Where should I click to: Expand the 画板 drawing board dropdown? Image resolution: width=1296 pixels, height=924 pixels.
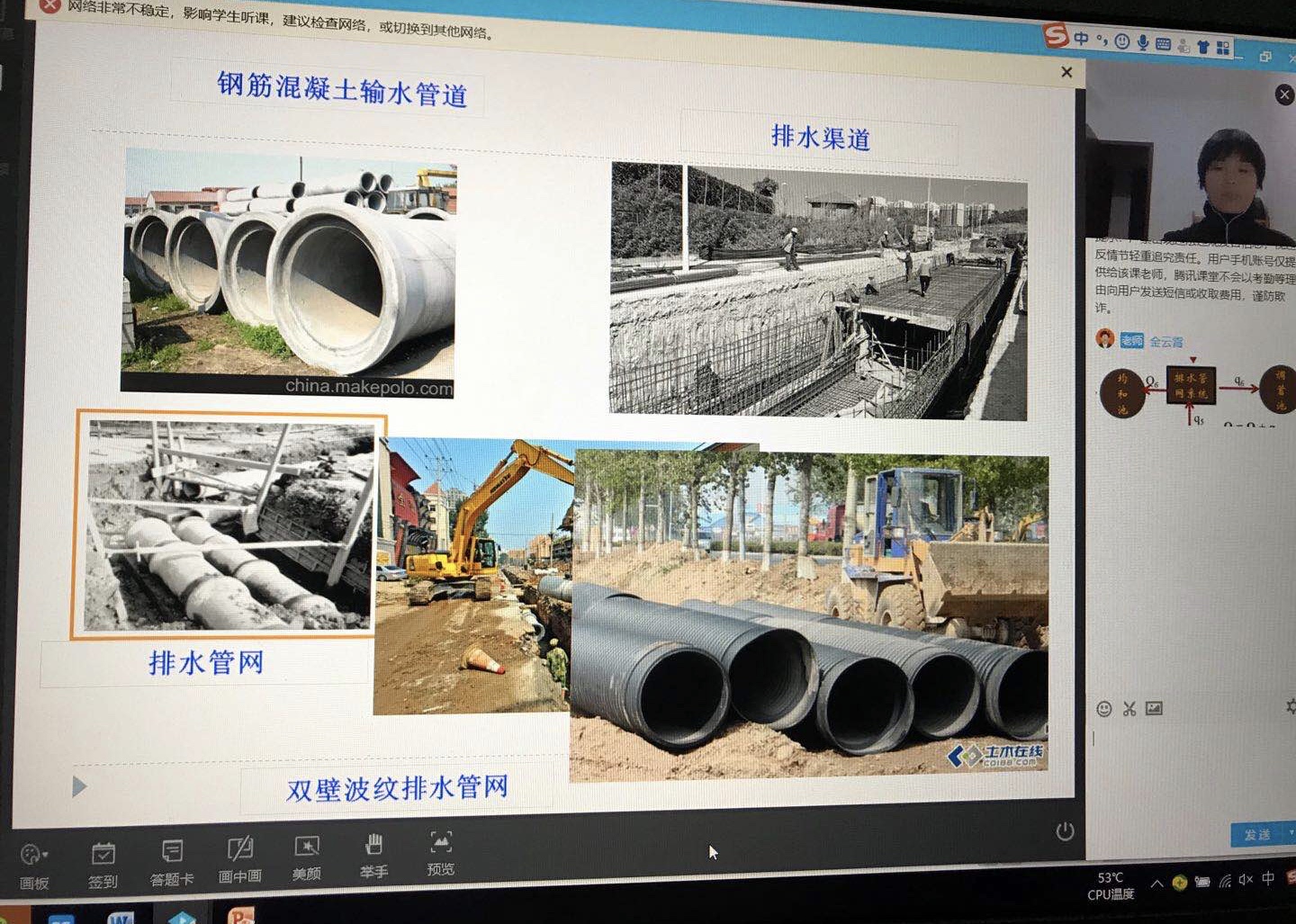34,855
